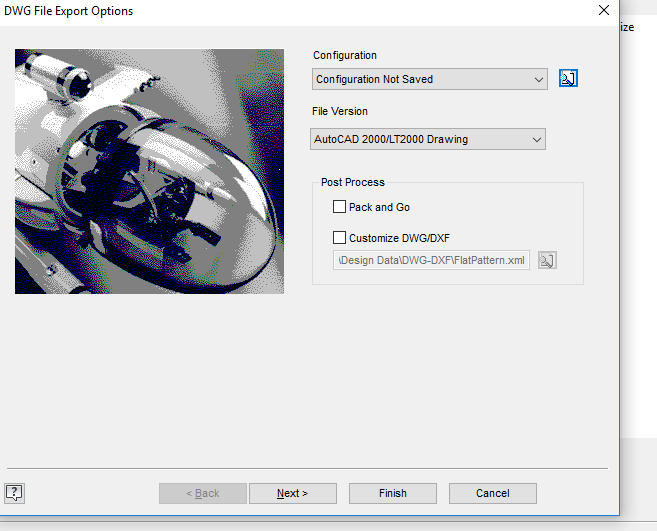Click the FlatPattern.xml path input field
The height and width of the screenshot is (531, 657).
tap(431, 260)
